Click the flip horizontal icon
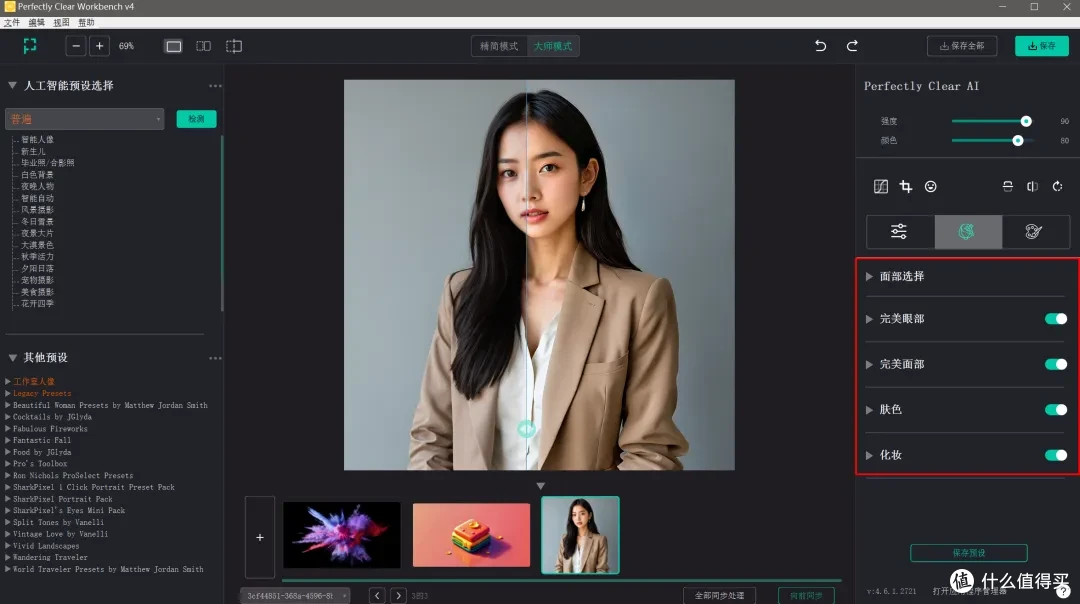Image resolution: width=1080 pixels, height=604 pixels. [1032, 187]
